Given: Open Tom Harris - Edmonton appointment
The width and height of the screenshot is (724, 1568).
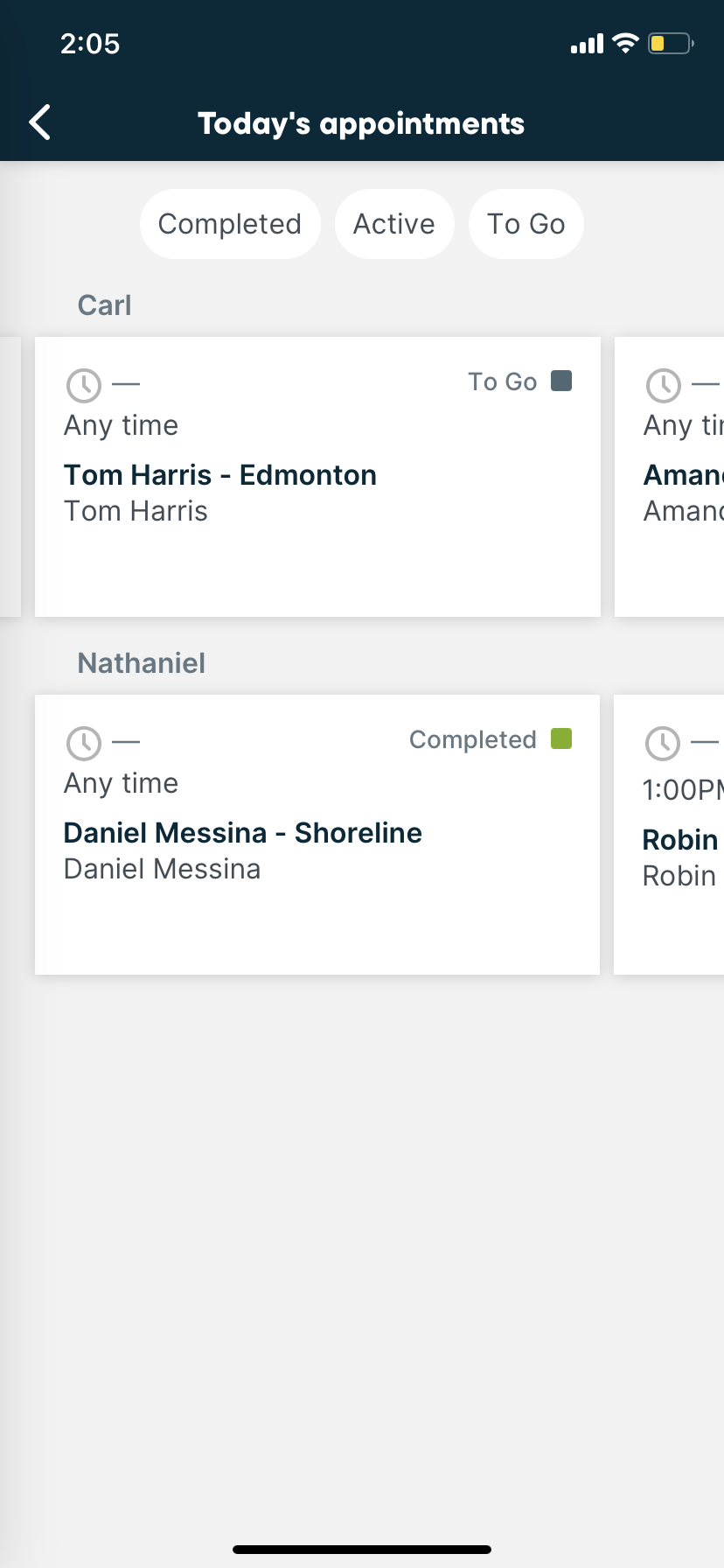Looking at the screenshot, I should 220,475.
